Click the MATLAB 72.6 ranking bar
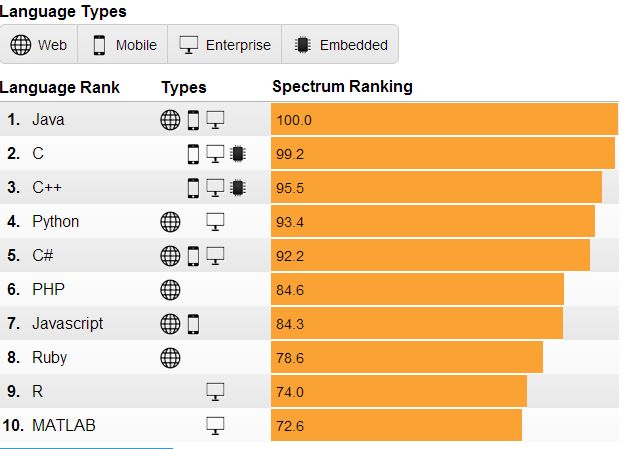 396,426
